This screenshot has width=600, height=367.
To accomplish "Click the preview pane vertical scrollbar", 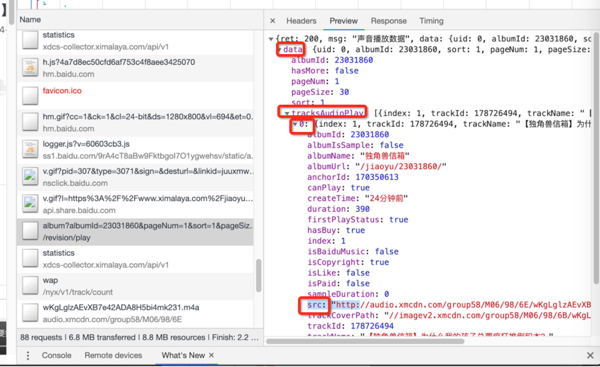I will (596, 158).
